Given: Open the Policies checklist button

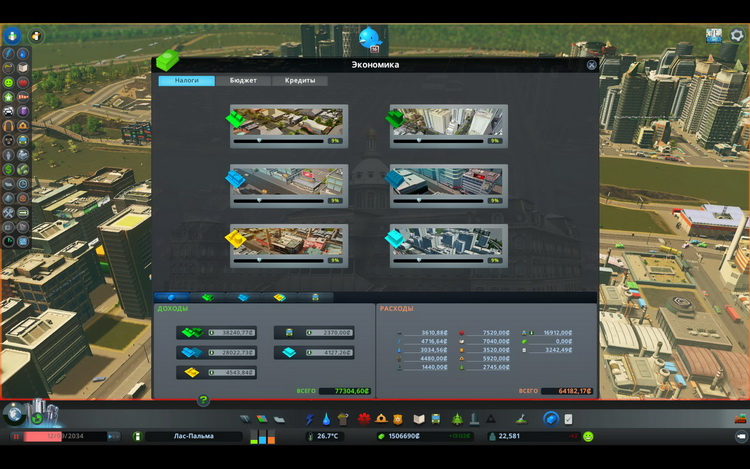Looking at the screenshot, I should pyautogui.click(x=568, y=419).
